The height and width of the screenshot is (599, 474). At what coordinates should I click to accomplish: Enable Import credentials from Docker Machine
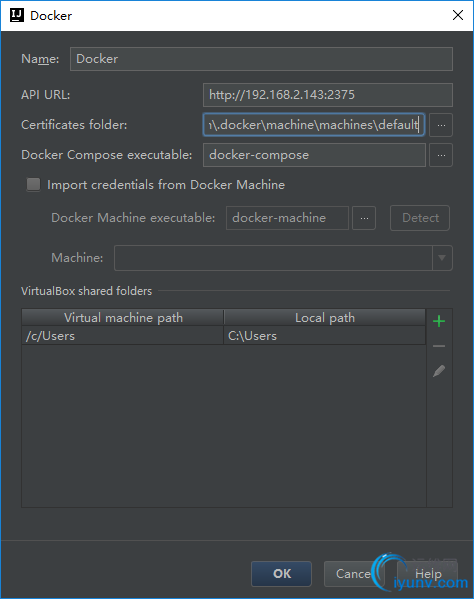click(x=34, y=185)
